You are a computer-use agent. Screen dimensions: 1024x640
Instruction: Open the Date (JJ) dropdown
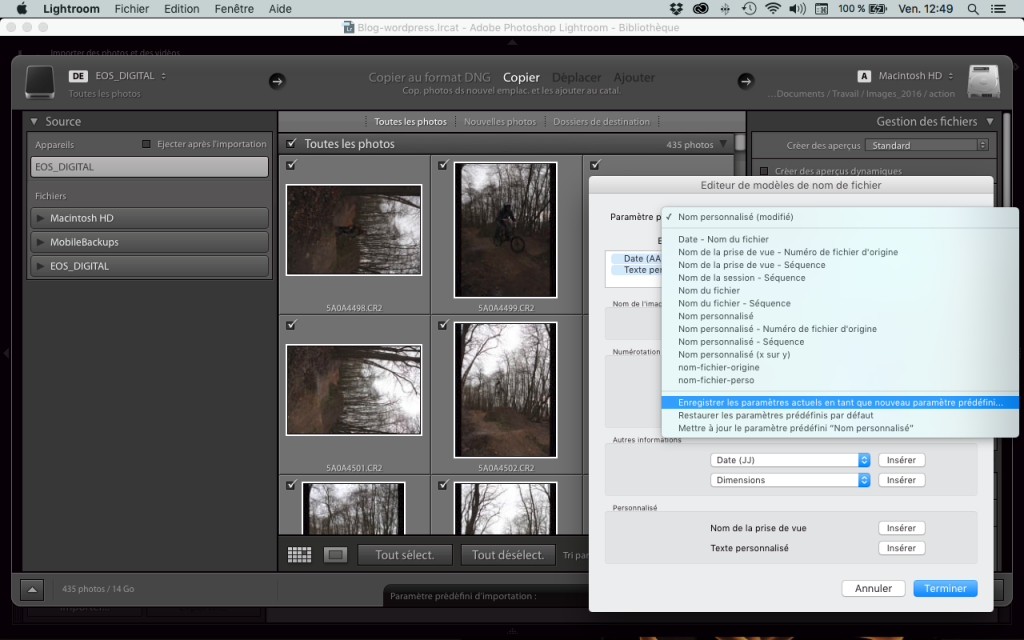(x=790, y=460)
